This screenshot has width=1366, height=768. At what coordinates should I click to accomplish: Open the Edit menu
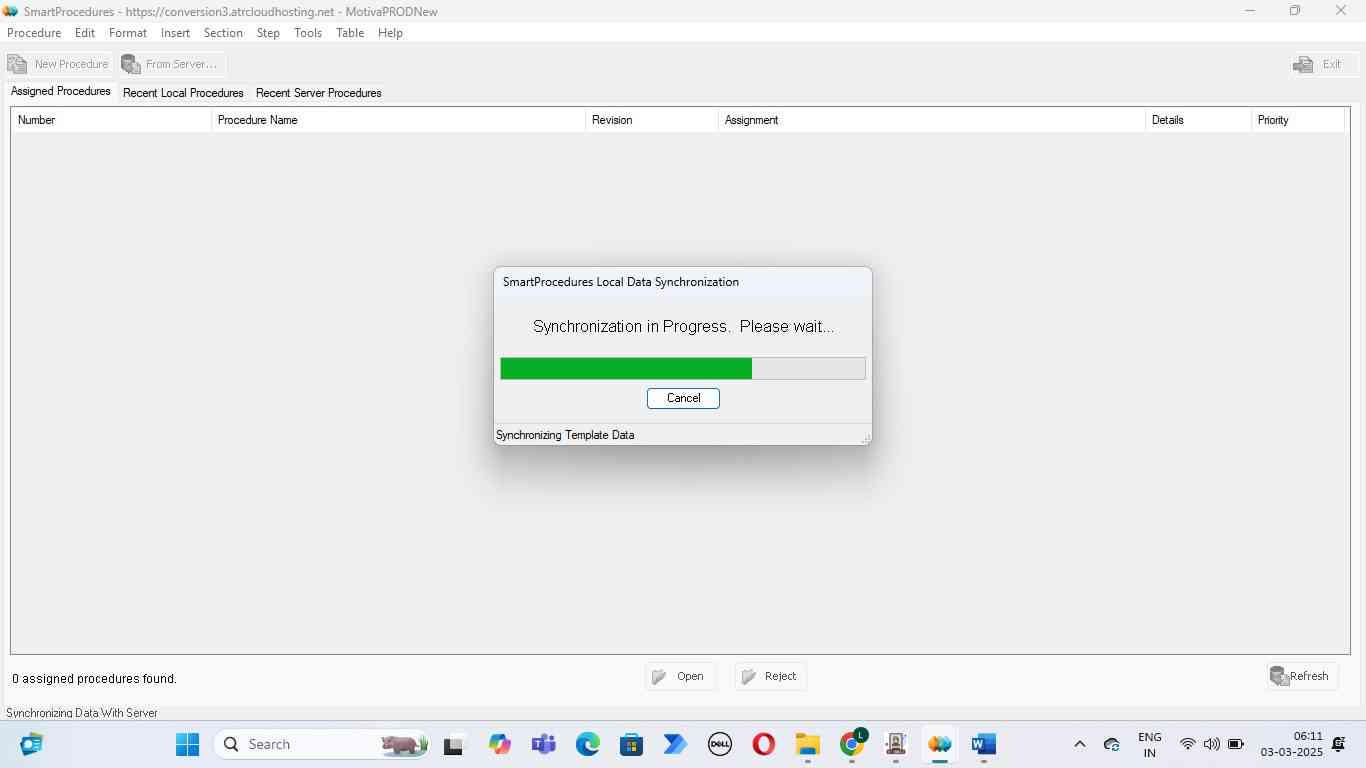(x=85, y=33)
